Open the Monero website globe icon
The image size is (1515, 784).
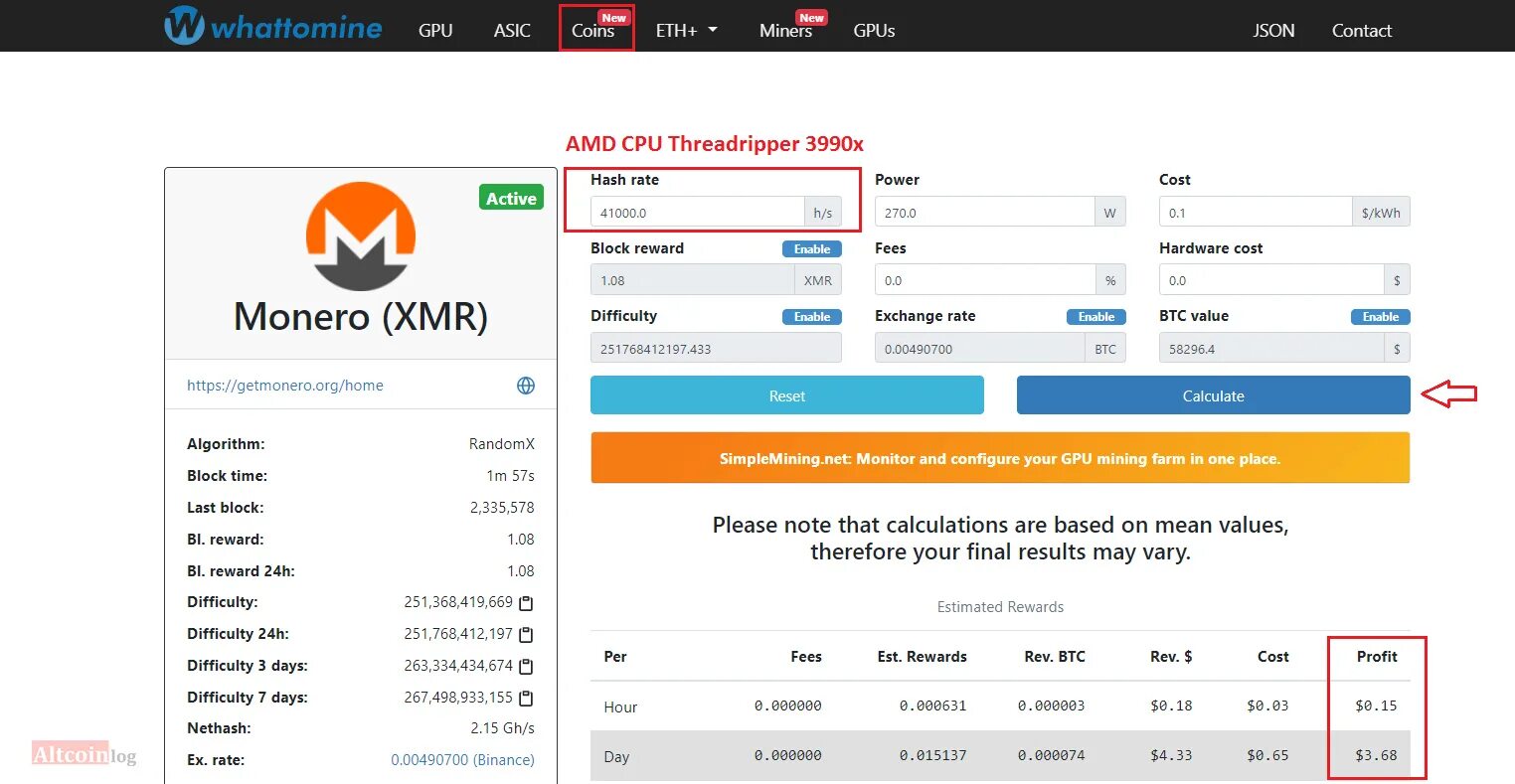[526, 386]
